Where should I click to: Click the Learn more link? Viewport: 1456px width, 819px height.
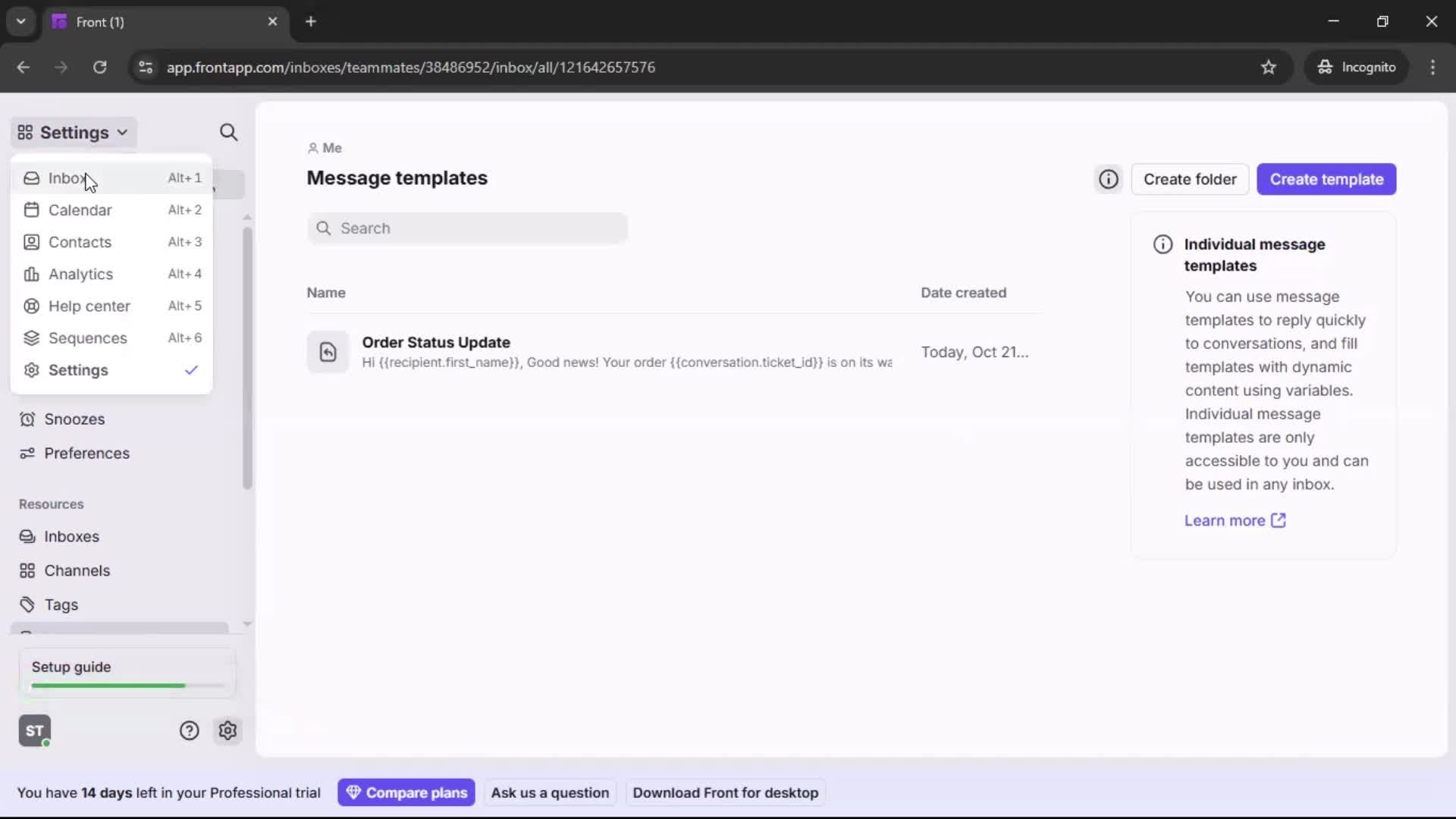[1226, 520]
